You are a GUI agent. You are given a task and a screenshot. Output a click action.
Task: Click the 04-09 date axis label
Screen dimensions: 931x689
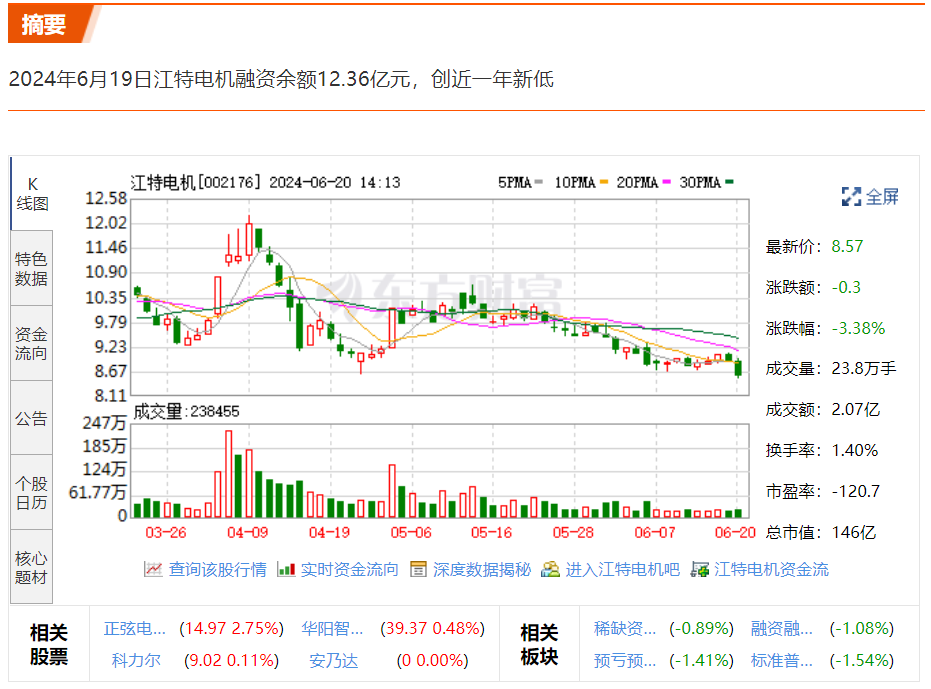coord(248,533)
